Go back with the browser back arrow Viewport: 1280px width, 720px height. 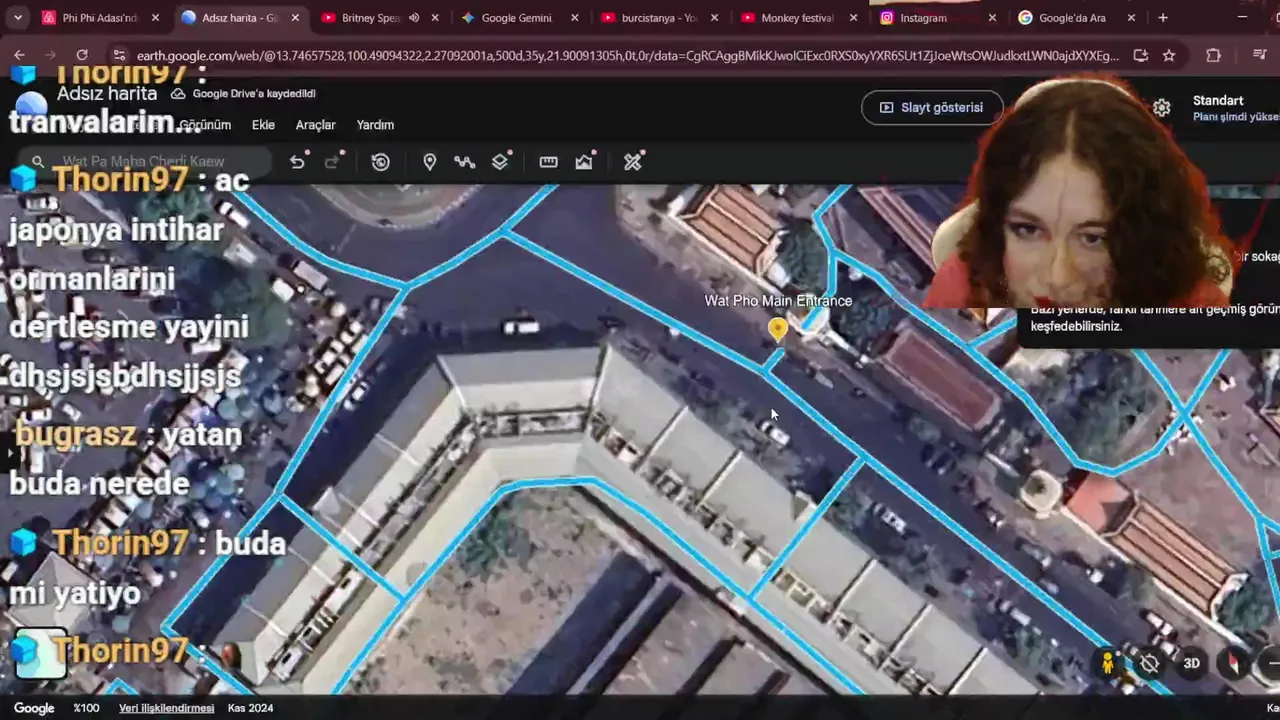pyautogui.click(x=20, y=56)
